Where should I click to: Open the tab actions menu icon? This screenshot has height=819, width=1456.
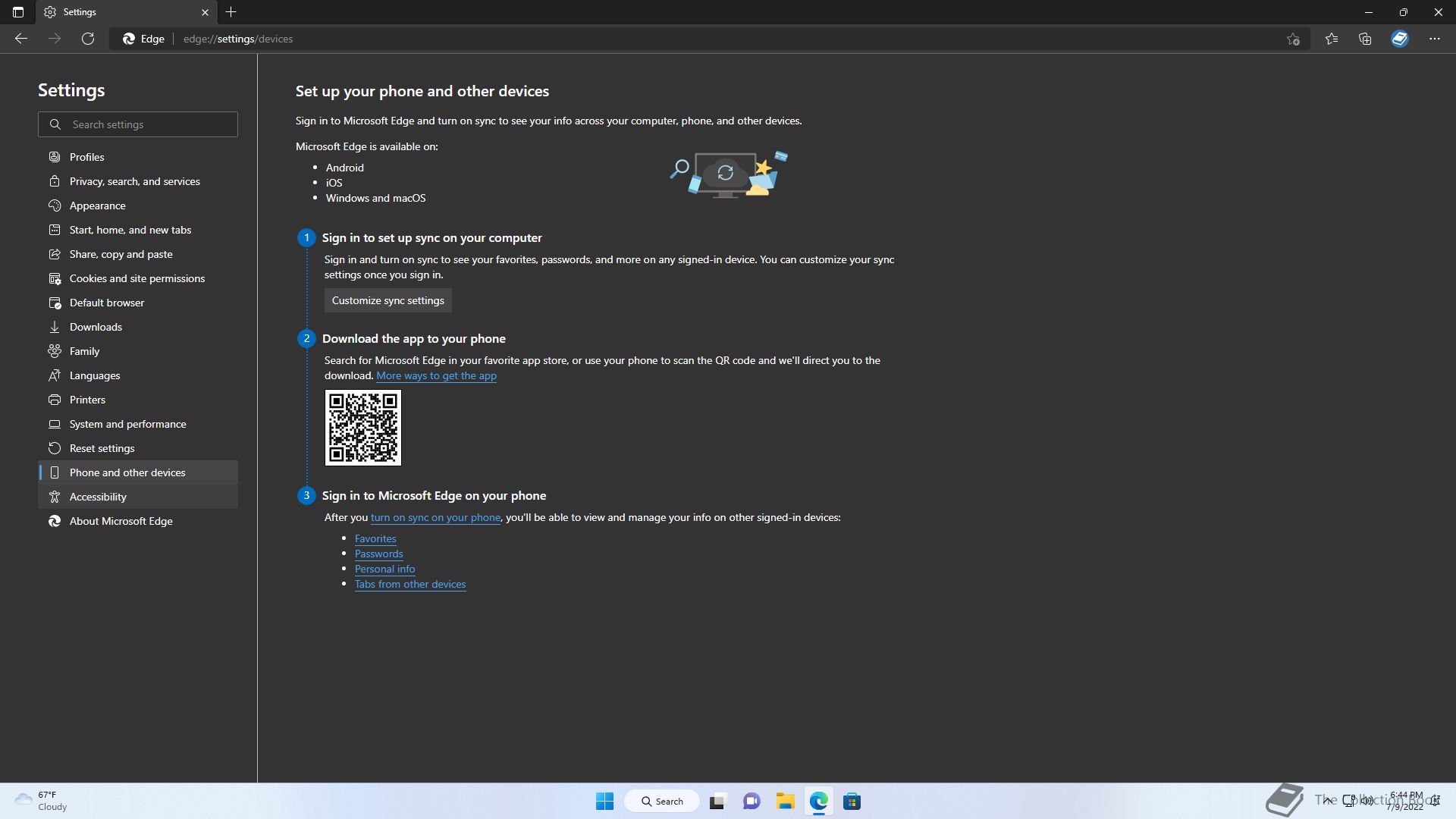(x=18, y=12)
